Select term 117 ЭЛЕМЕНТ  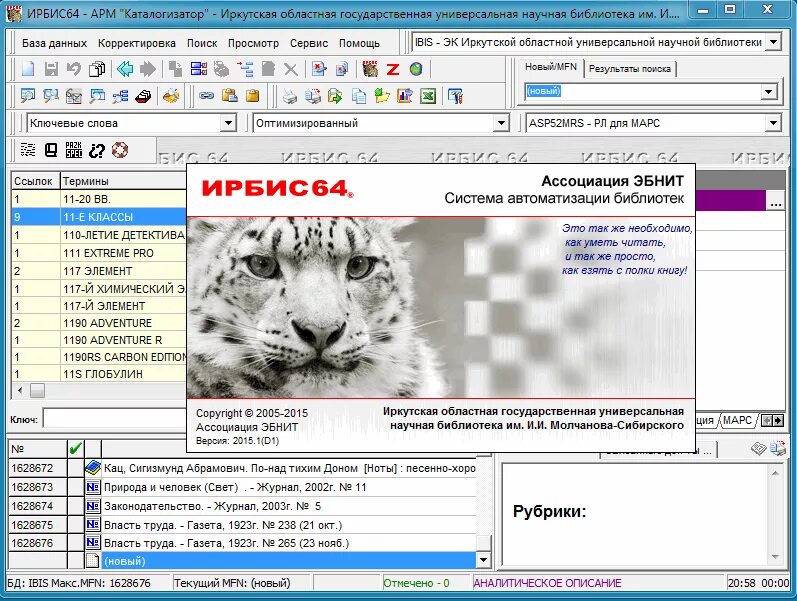click(x=99, y=271)
